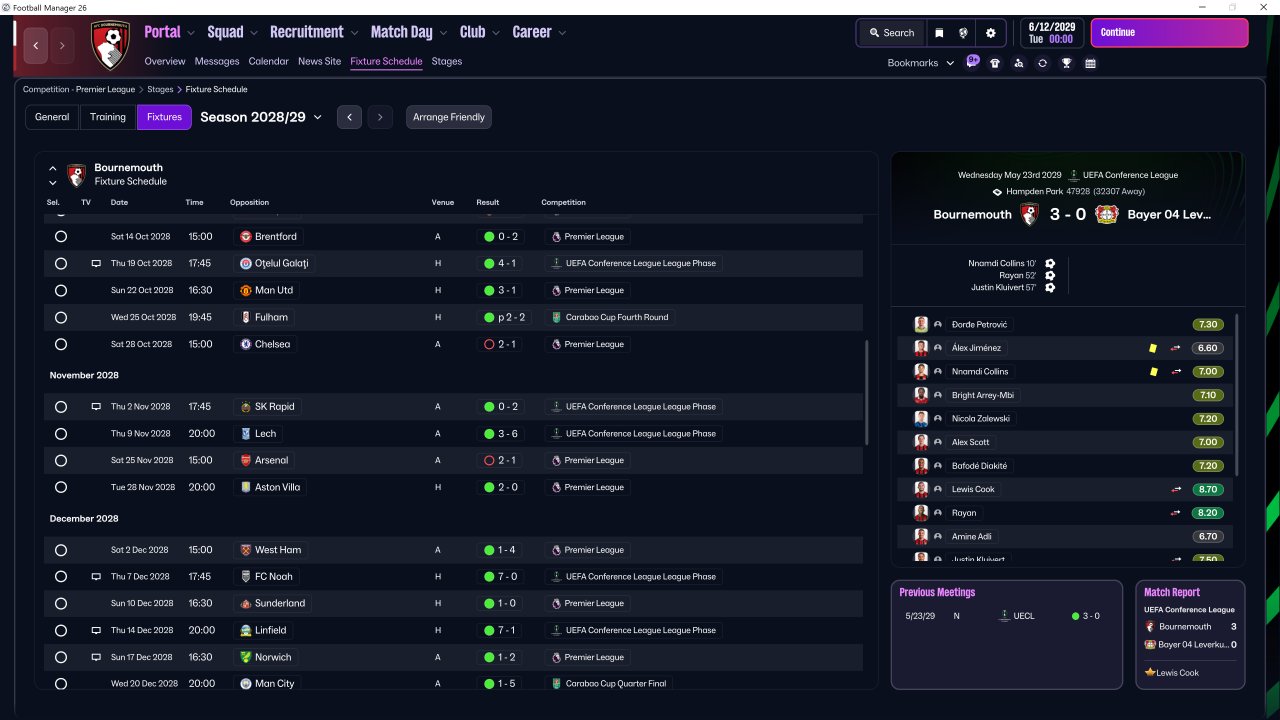The image size is (1280, 720).
Task: Switch to the Calendar sub-tab
Action: point(268,61)
